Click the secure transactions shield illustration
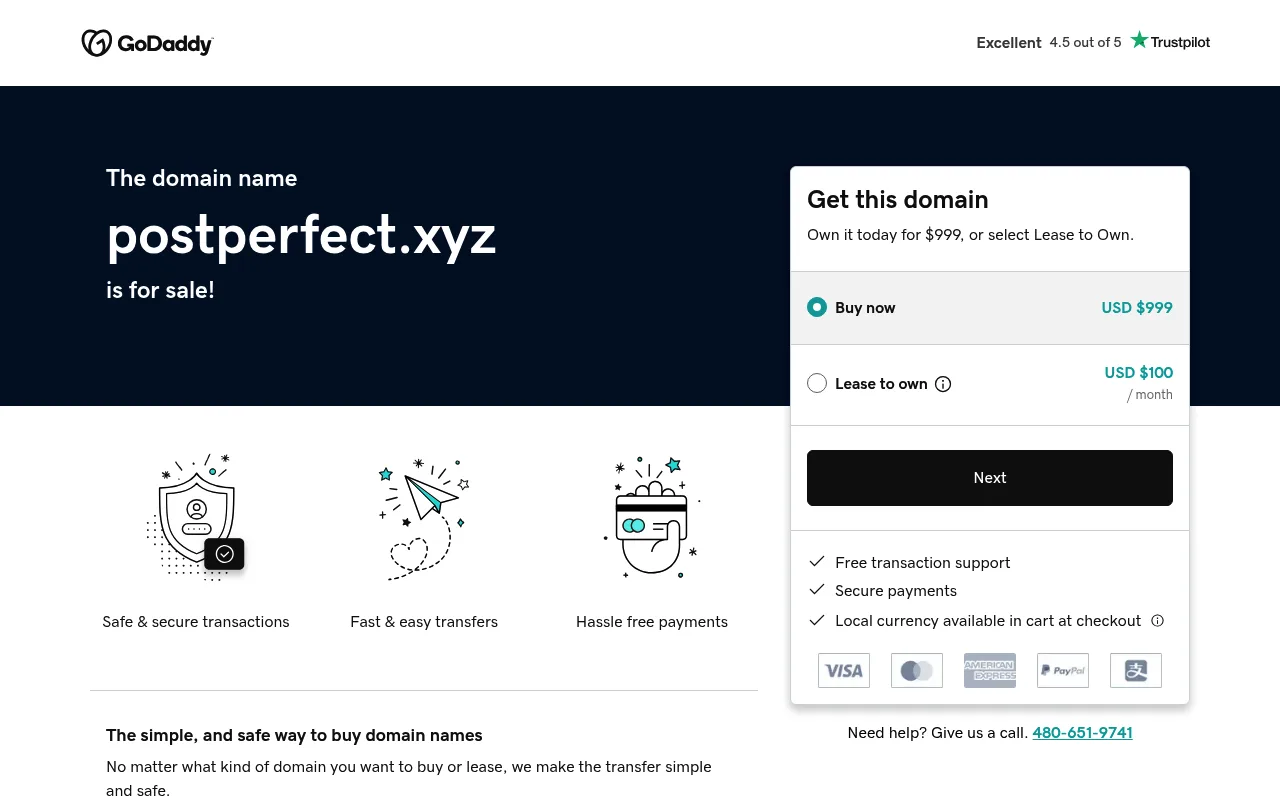The width and height of the screenshot is (1280, 800). [x=196, y=517]
